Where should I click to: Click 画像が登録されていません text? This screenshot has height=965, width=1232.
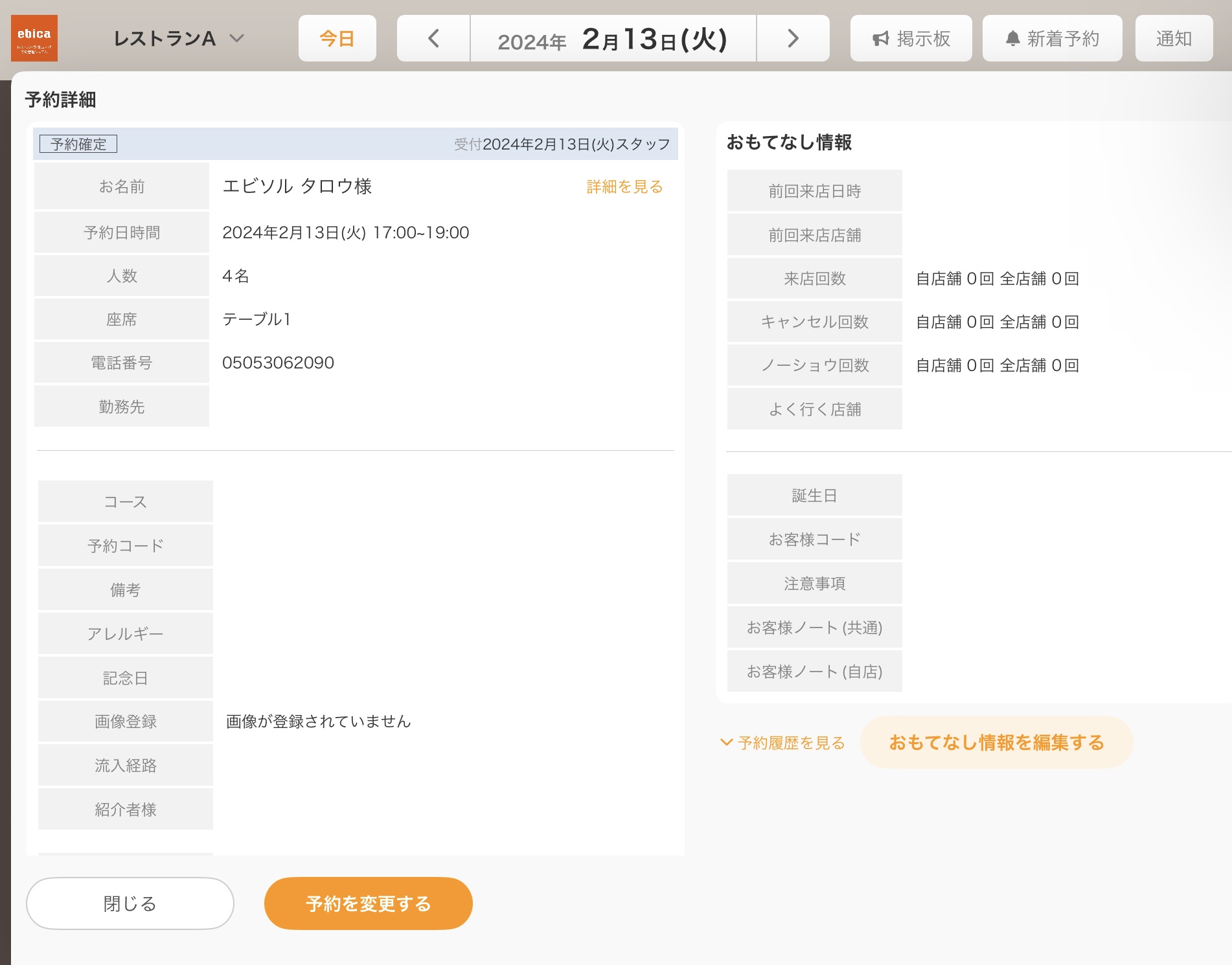tap(319, 721)
